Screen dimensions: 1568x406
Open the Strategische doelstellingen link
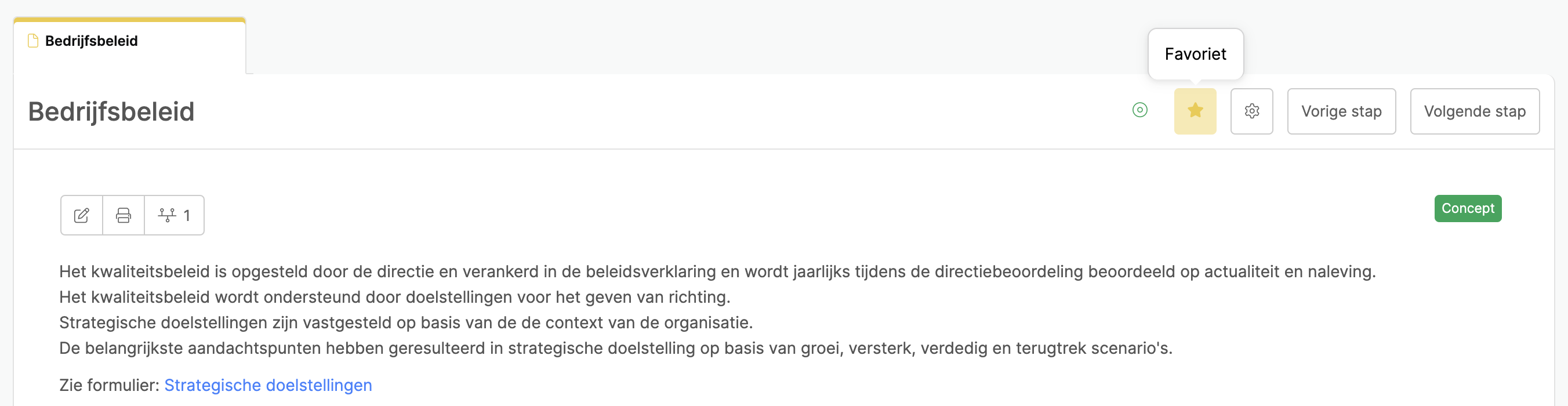pos(268,385)
